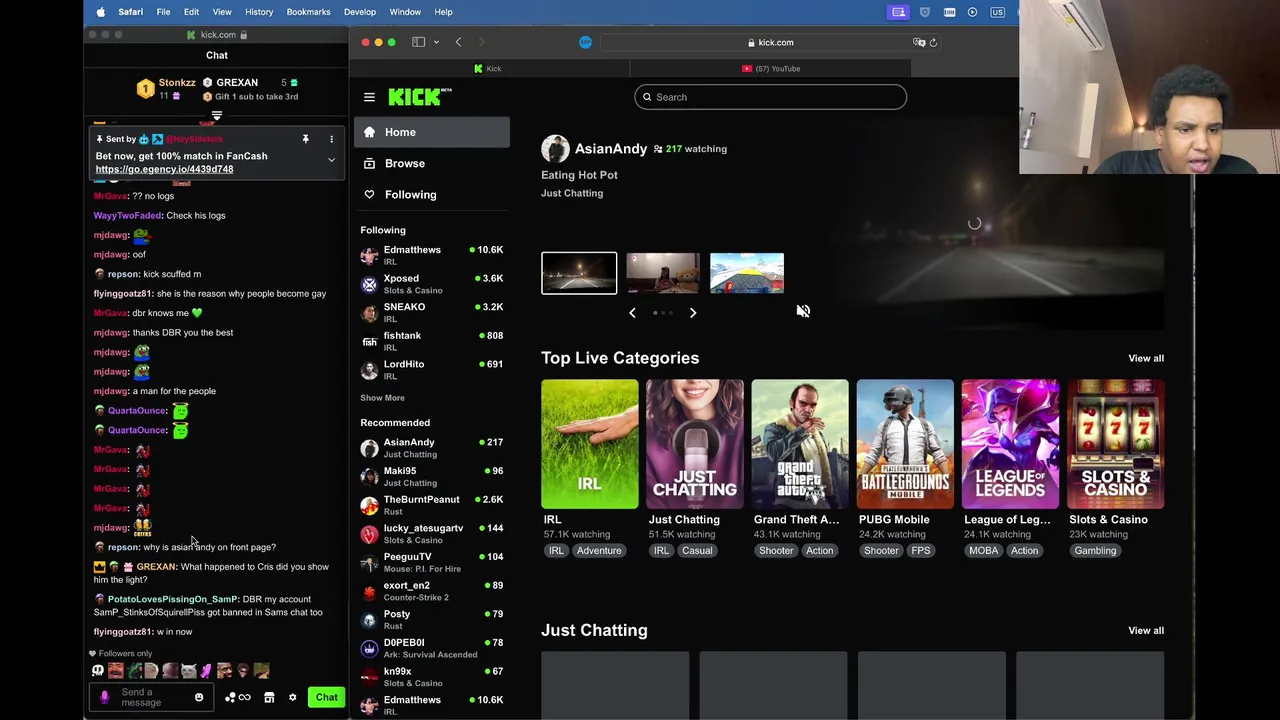
Task: Click the purple screen-share menu bar icon
Action: point(899,12)
